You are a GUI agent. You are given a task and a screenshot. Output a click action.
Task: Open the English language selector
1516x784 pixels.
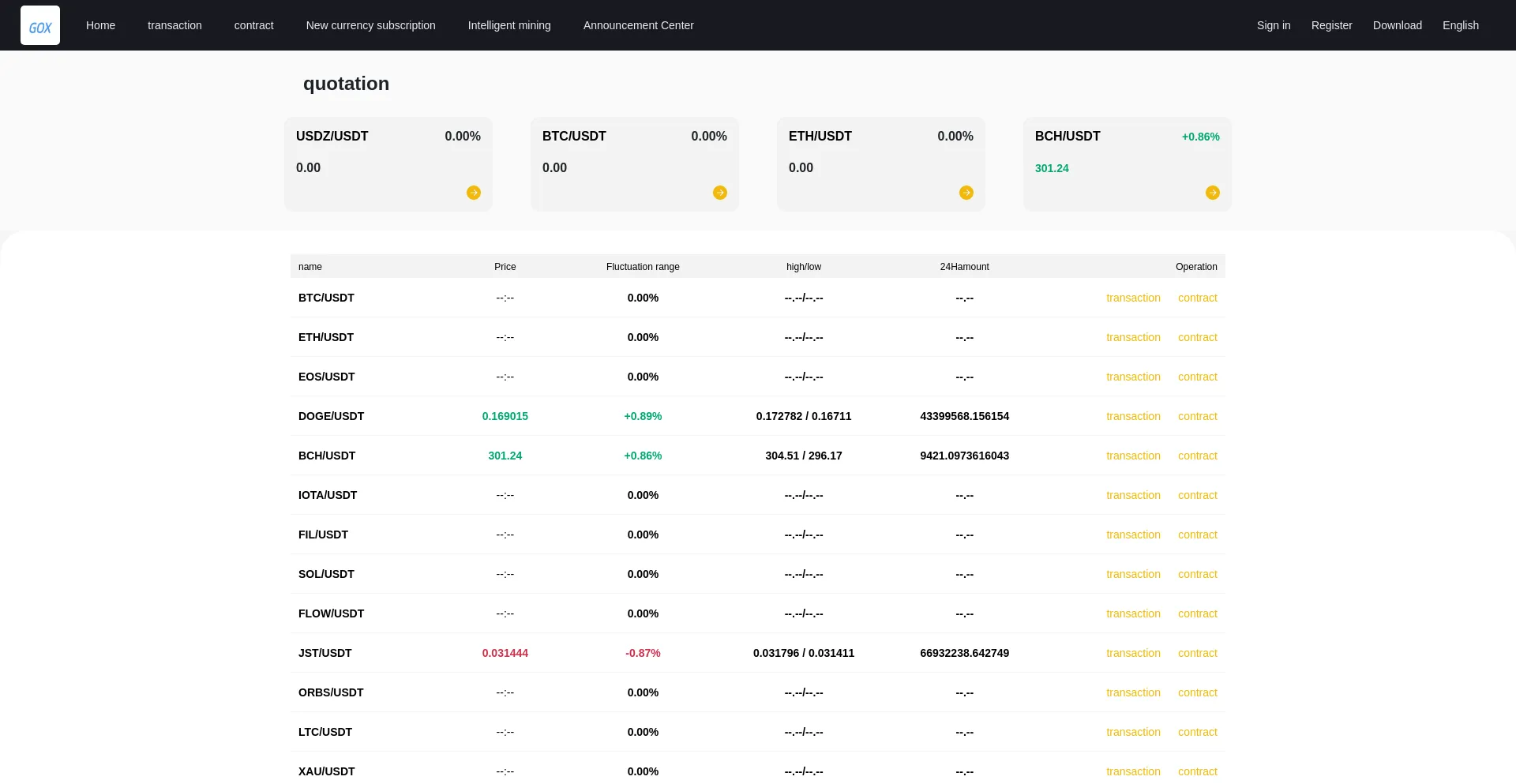(1460, 25)
